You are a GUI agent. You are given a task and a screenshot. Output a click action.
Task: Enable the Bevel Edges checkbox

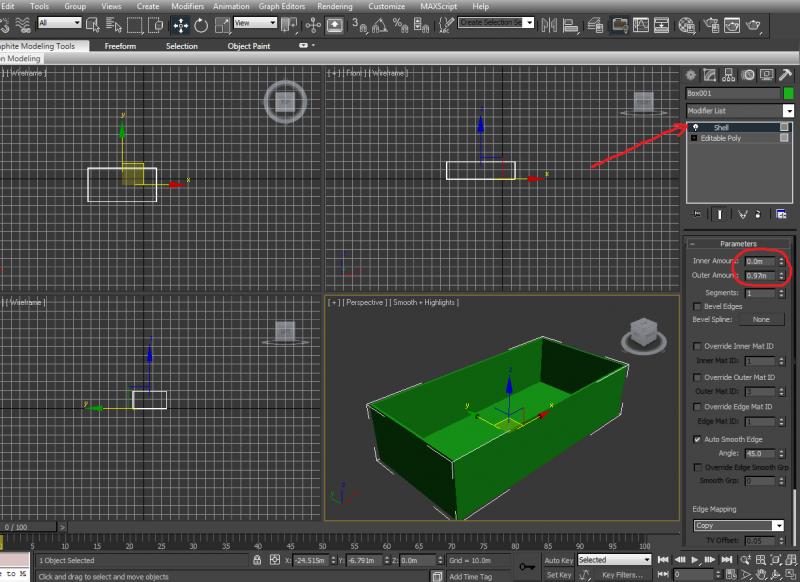pos(697,306)
